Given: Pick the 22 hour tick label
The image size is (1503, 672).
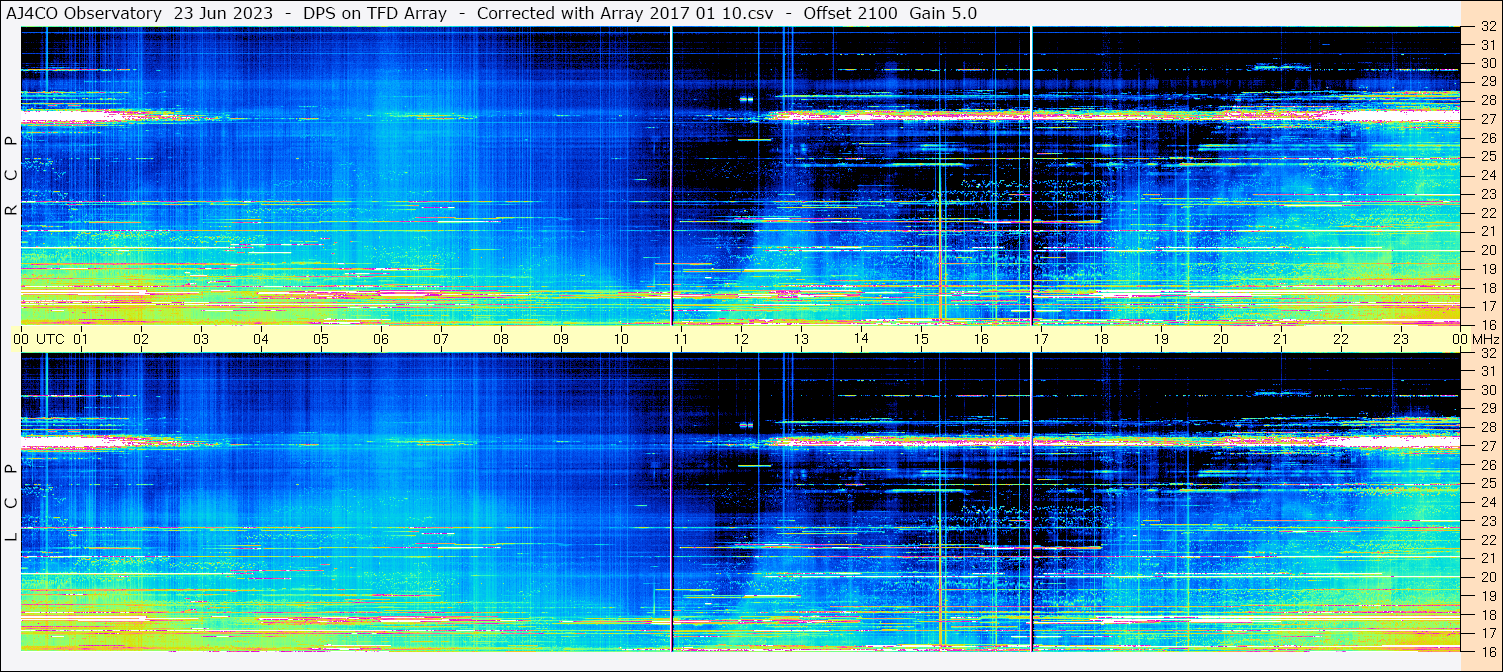Looking at the screenshot, I should 1341,339.
